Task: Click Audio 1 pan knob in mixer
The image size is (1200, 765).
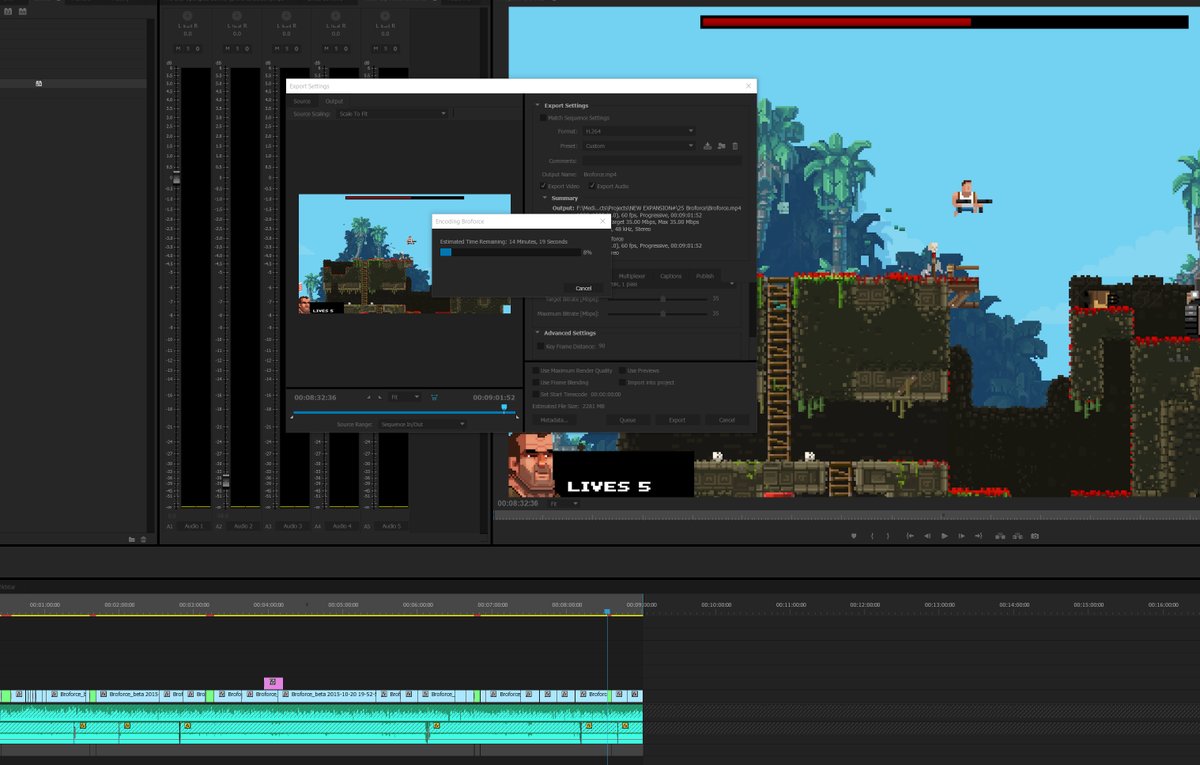Action: pyautogui.click(x=187, y=17)
